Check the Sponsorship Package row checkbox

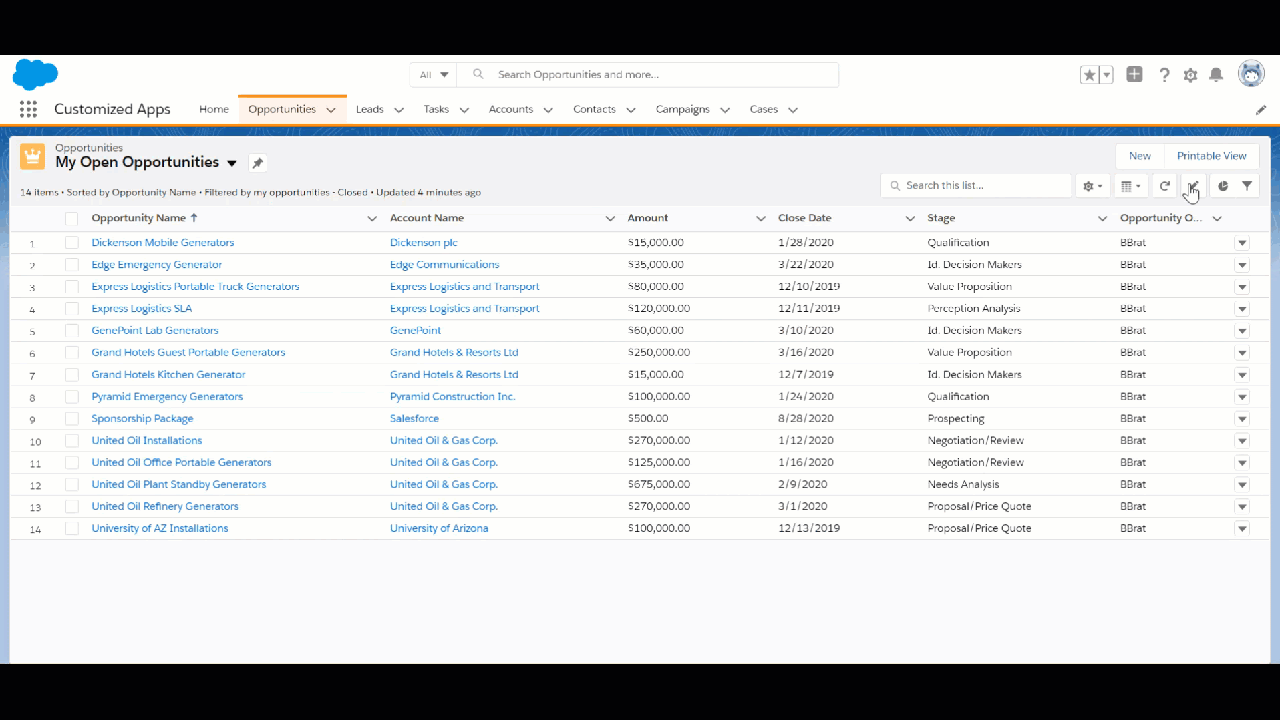tap(71, 418)
